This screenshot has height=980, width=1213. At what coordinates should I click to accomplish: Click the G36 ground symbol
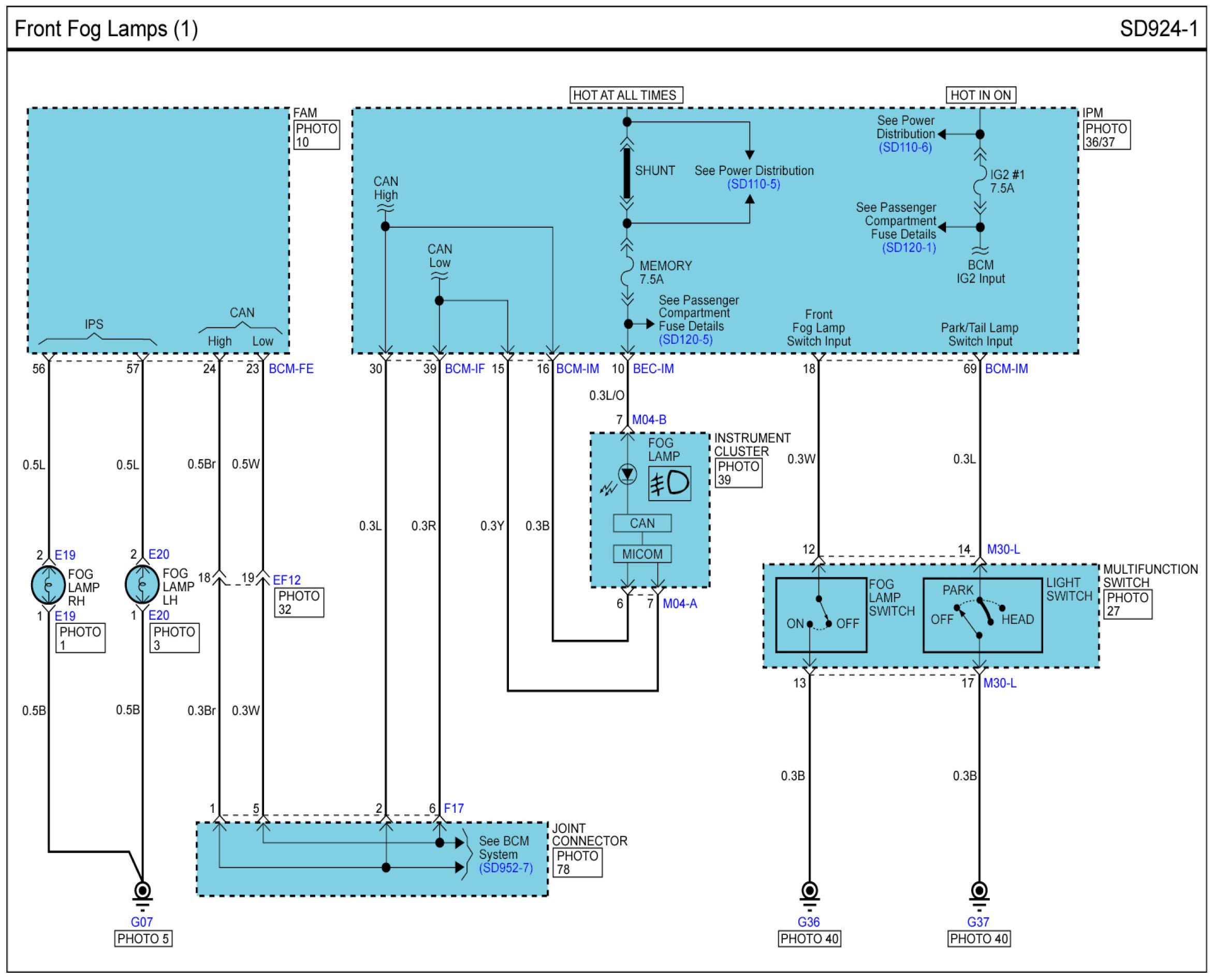click(x=809, y=892)
